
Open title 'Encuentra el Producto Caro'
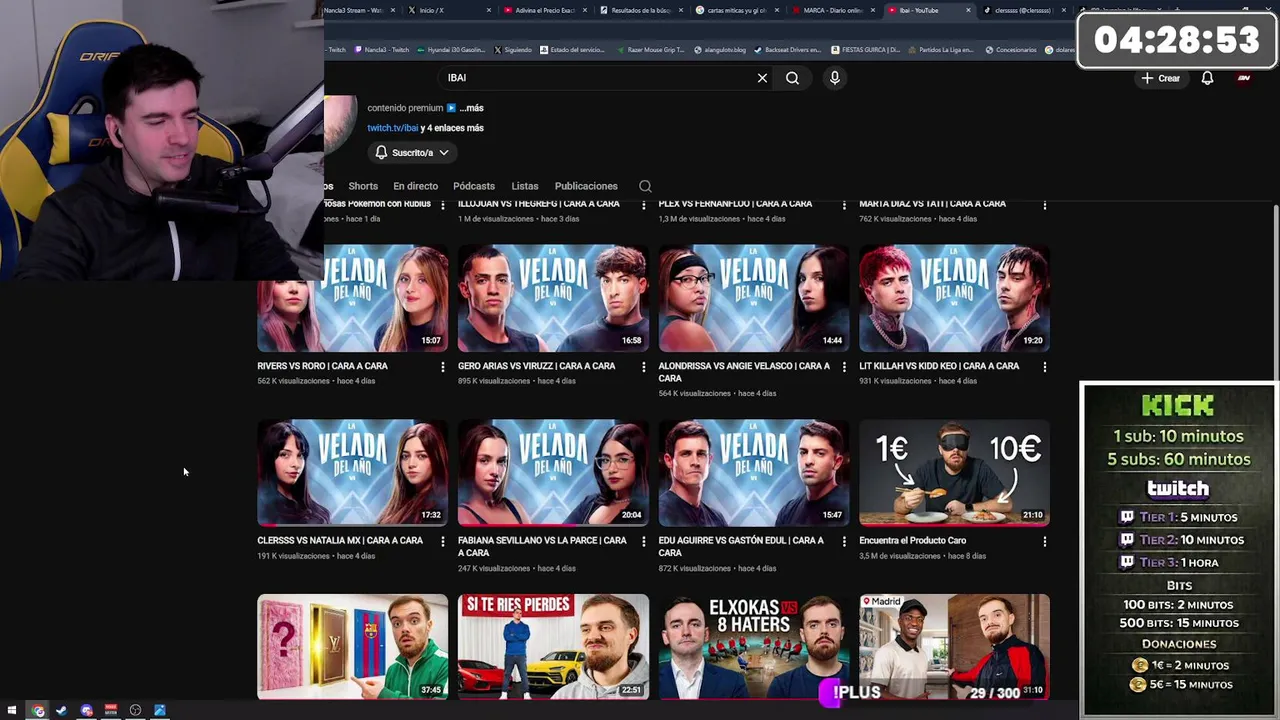[912, 541]
